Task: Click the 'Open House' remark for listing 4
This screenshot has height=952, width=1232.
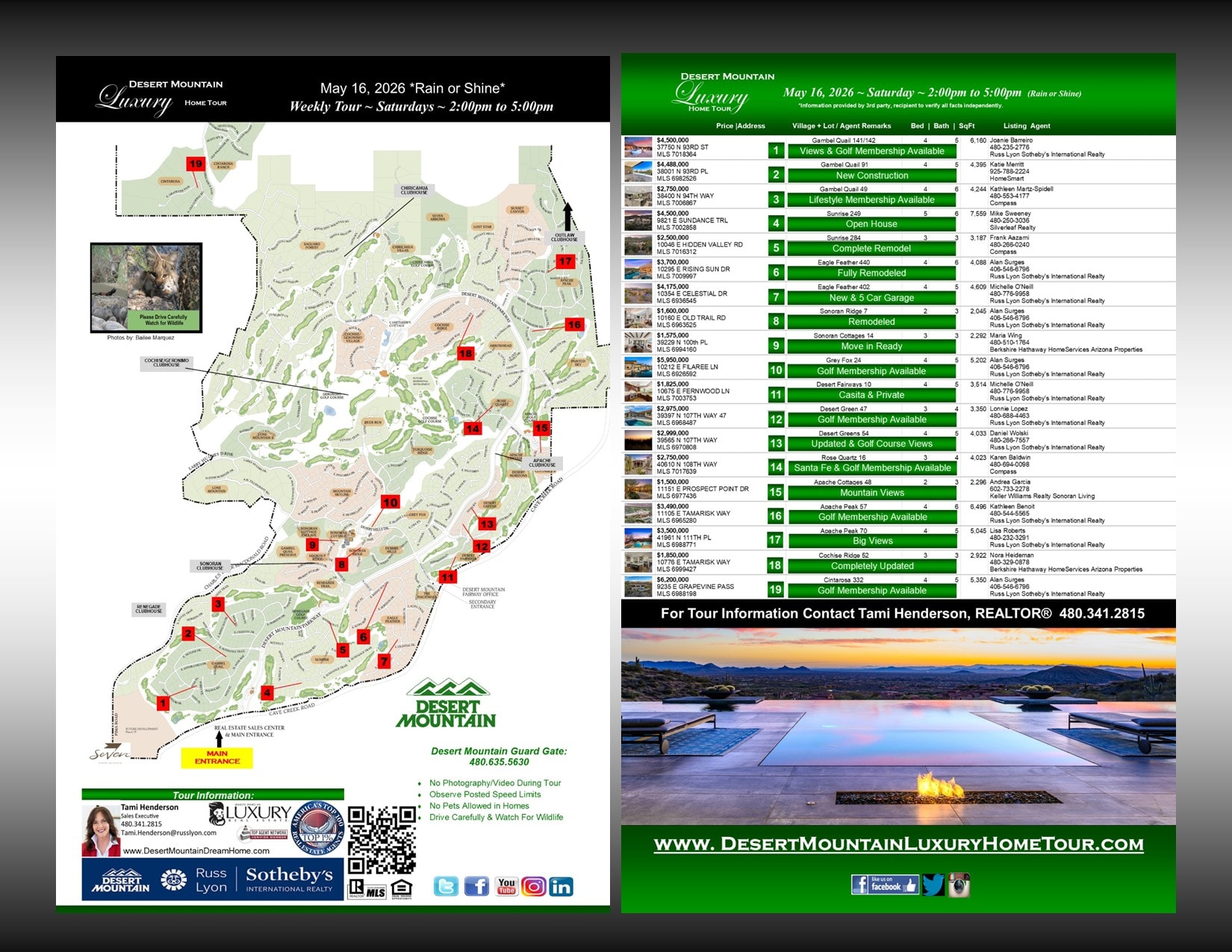Action: coord(872,224)
